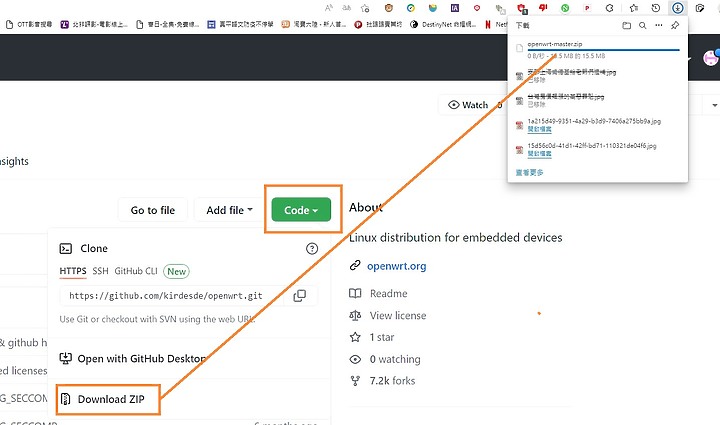
Task: Expand dropdown arrow right of downloads panel
Action: 714,105
